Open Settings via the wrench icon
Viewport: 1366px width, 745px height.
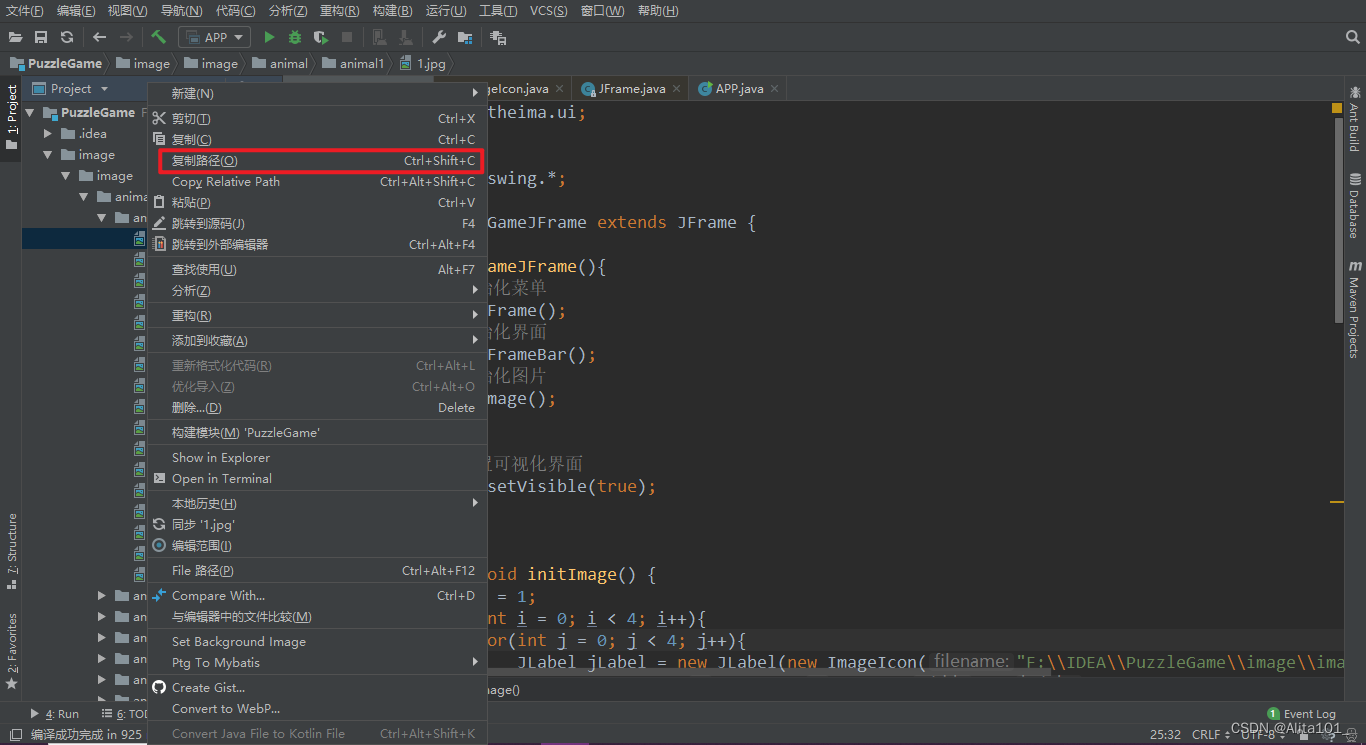(x=439, y=37)
